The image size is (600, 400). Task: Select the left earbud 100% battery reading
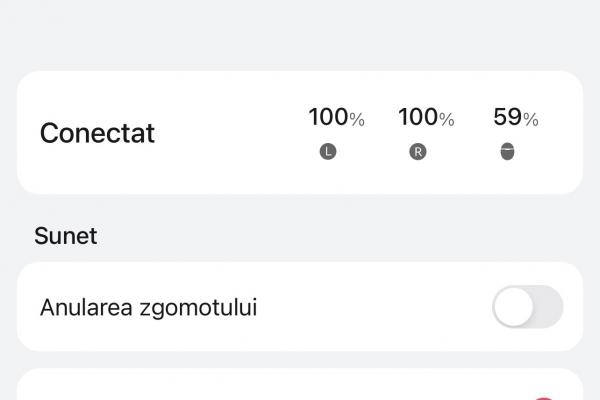(336, 117)
